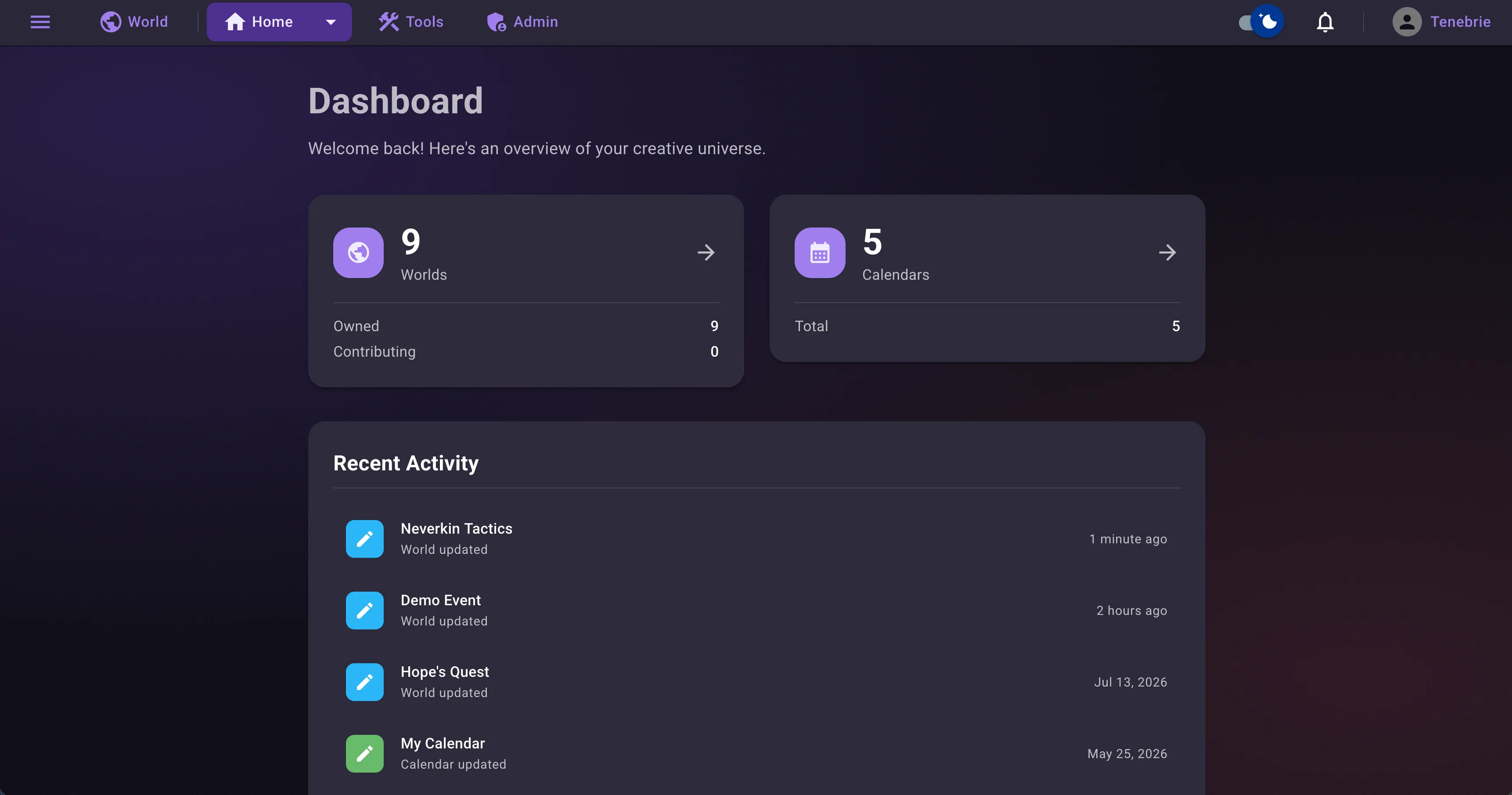Click the Admin shield icon
Image resolution: width=1512 pixels, height=795 pixels.
point(497,22)
